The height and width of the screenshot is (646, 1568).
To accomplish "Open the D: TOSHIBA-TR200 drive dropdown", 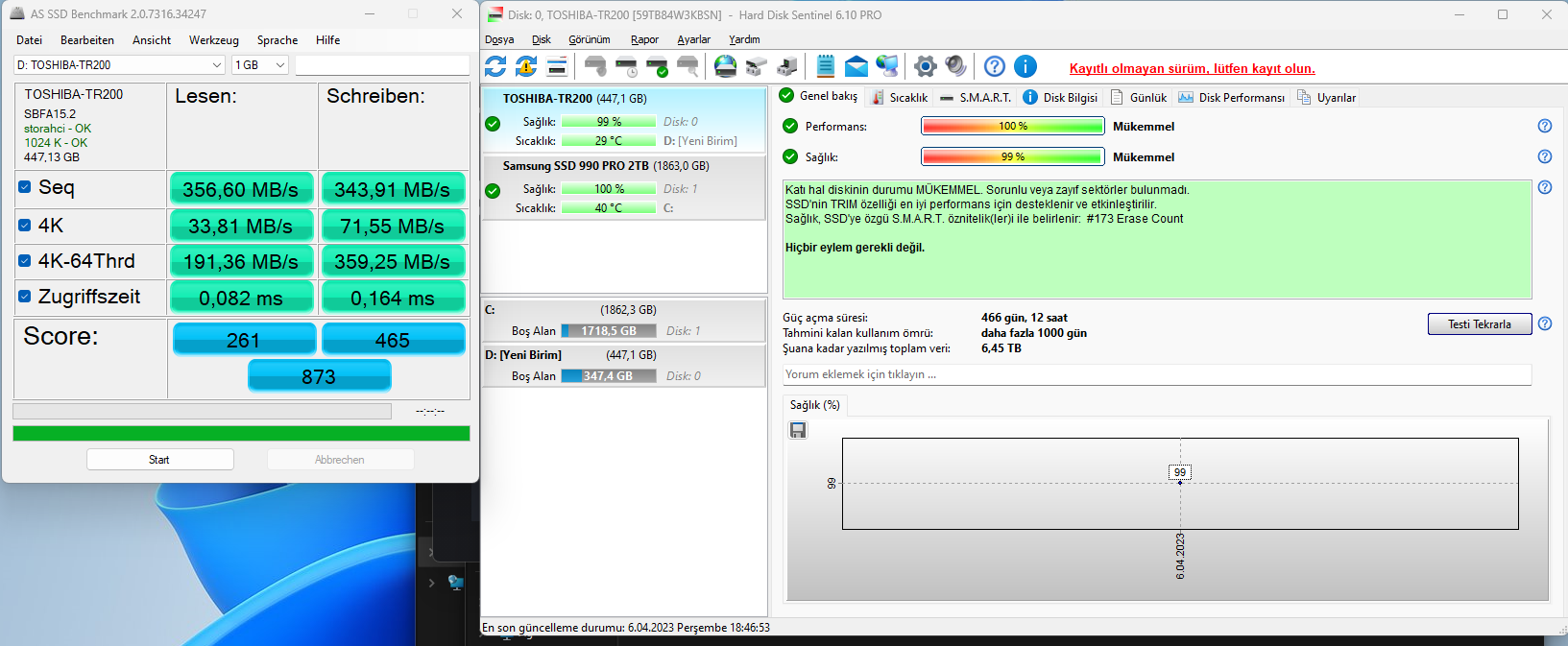I will [x=120, y=64].
